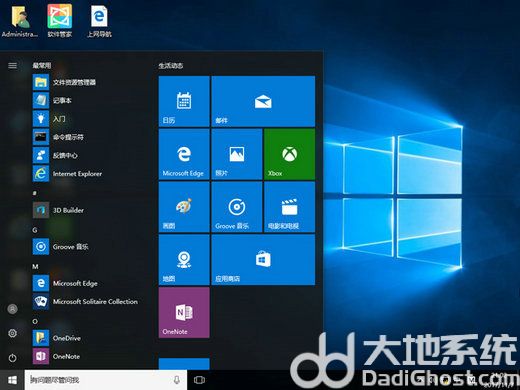Open the 日历 calendar tile
The height and width of the screenshot is (390, 520).
184,101
